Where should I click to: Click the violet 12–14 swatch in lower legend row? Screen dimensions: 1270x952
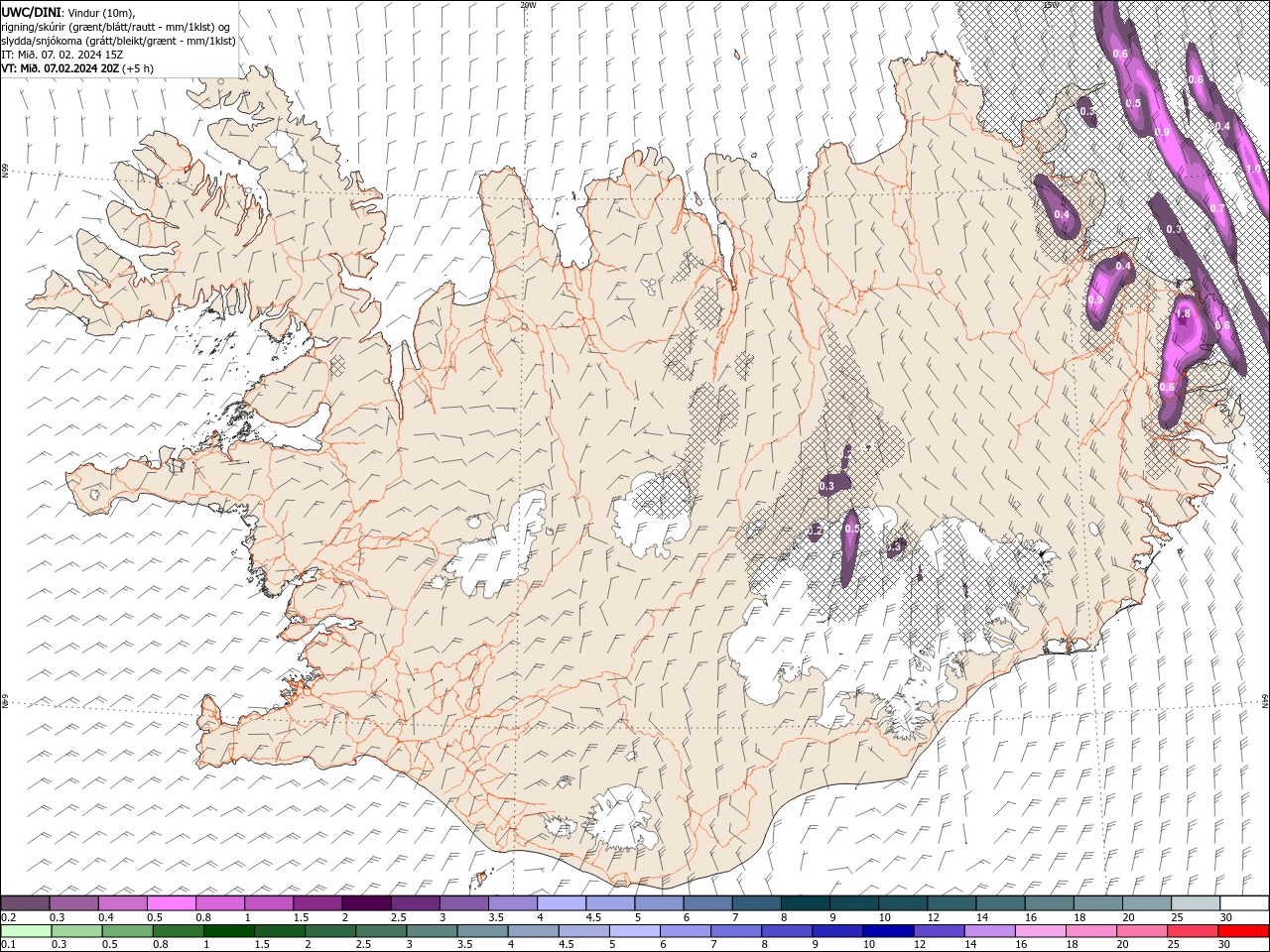[938, 931]
